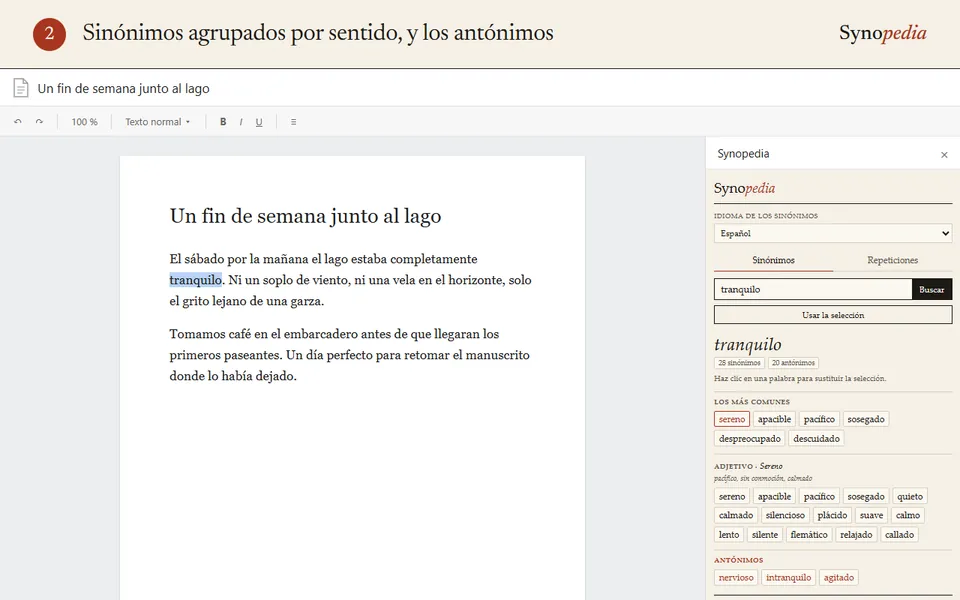Open the text alignment icon
The image size is (960, 600).
pyautogui.click(x=293, y=122)
